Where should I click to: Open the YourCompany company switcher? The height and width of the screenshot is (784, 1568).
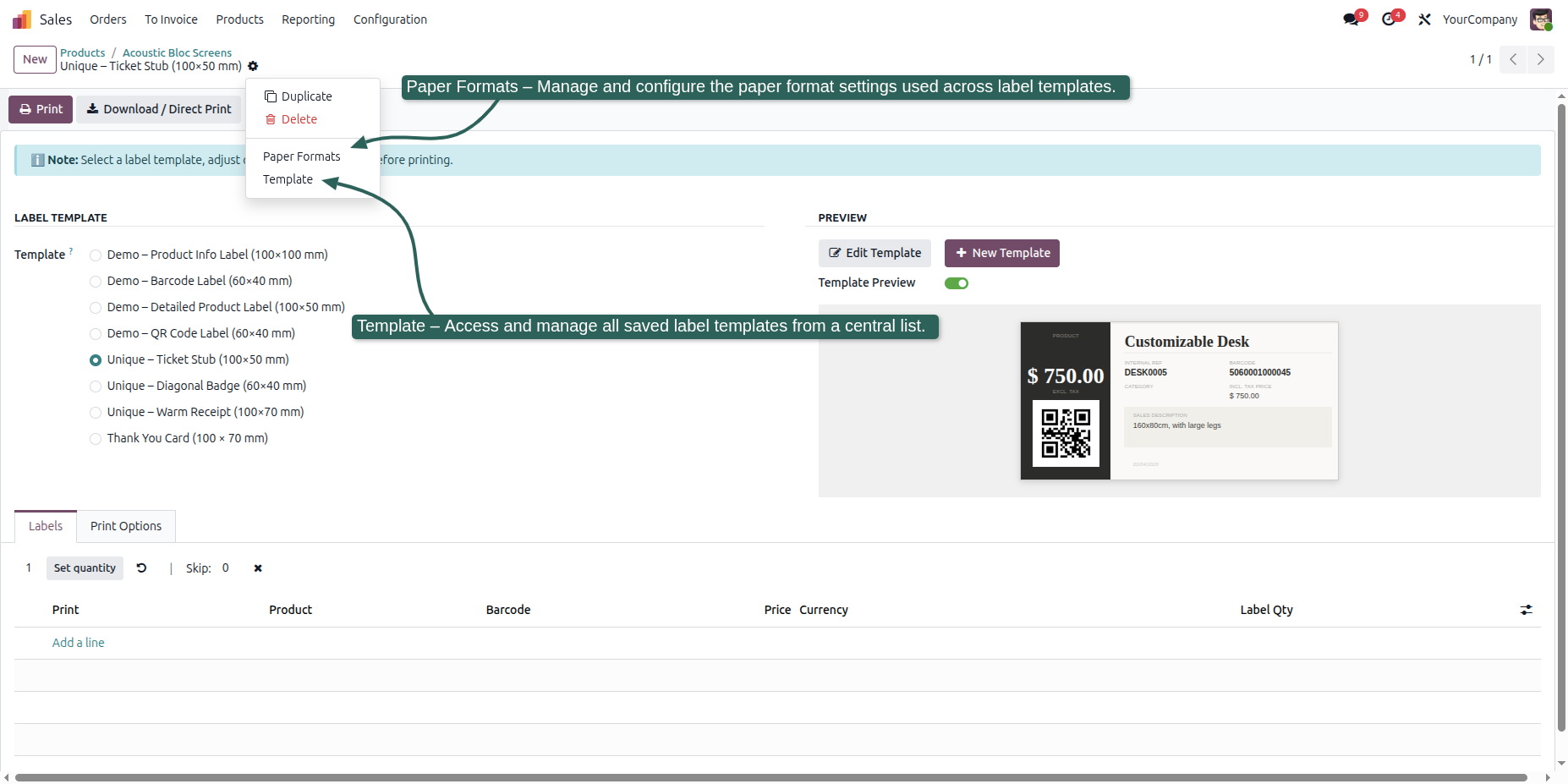pos(1480,19)
